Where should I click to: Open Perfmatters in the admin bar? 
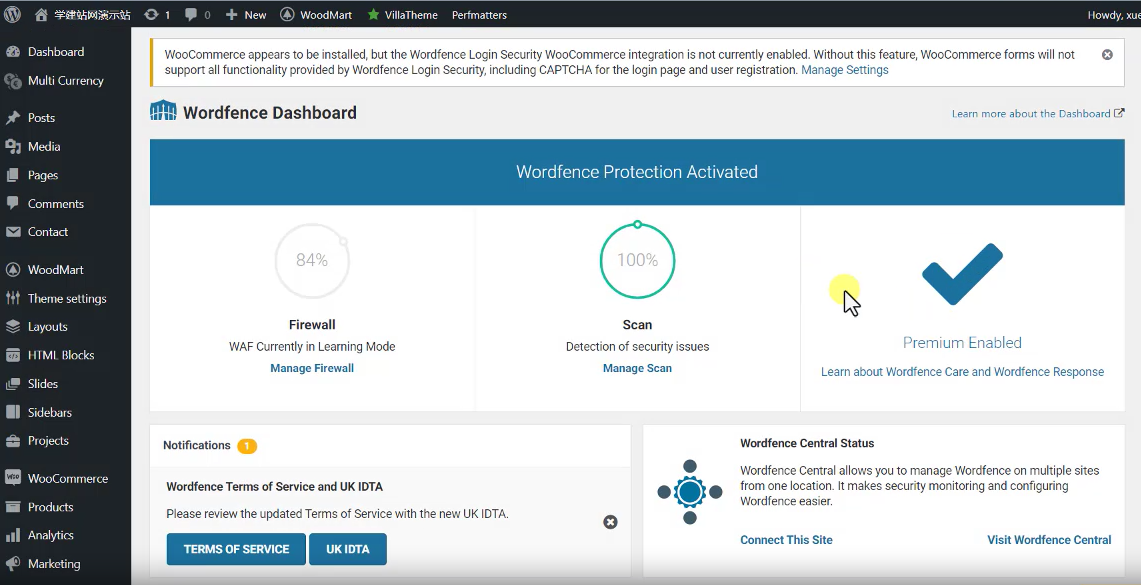(480, 15)
